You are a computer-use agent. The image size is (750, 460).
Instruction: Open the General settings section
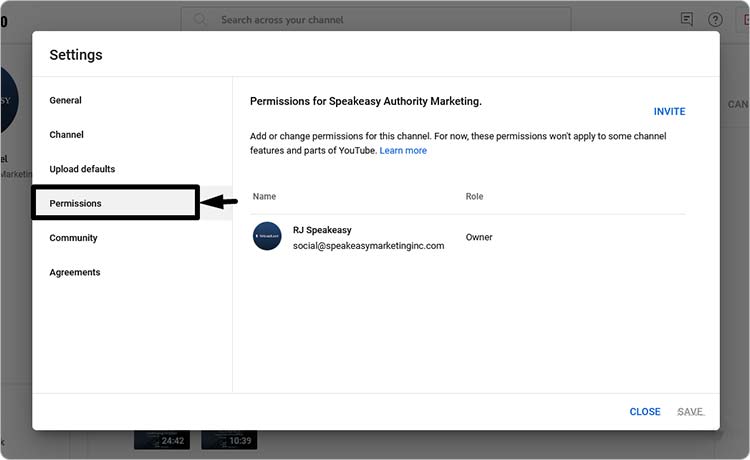pos(66,100)
